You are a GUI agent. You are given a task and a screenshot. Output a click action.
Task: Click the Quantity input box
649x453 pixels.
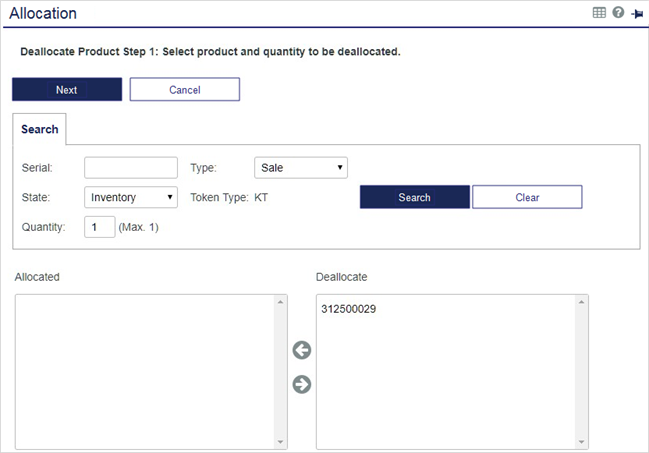tap(99, 227)
